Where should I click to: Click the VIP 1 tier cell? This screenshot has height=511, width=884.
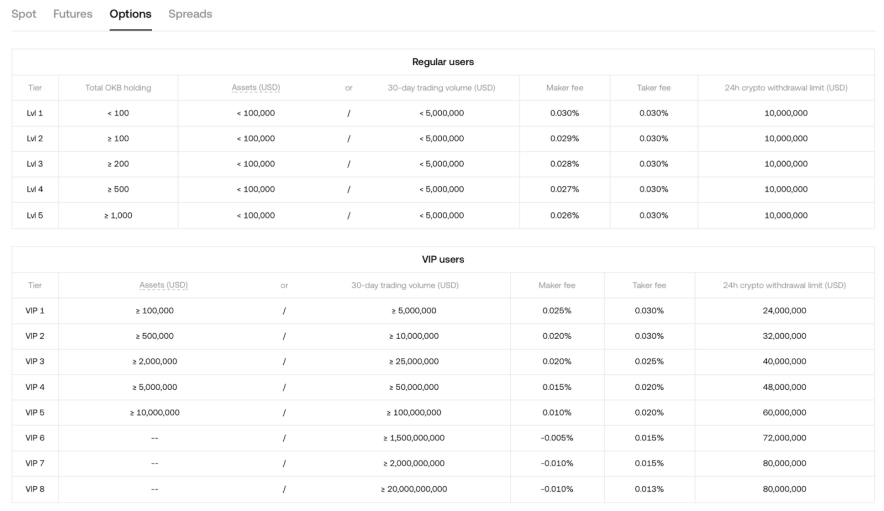35,310
